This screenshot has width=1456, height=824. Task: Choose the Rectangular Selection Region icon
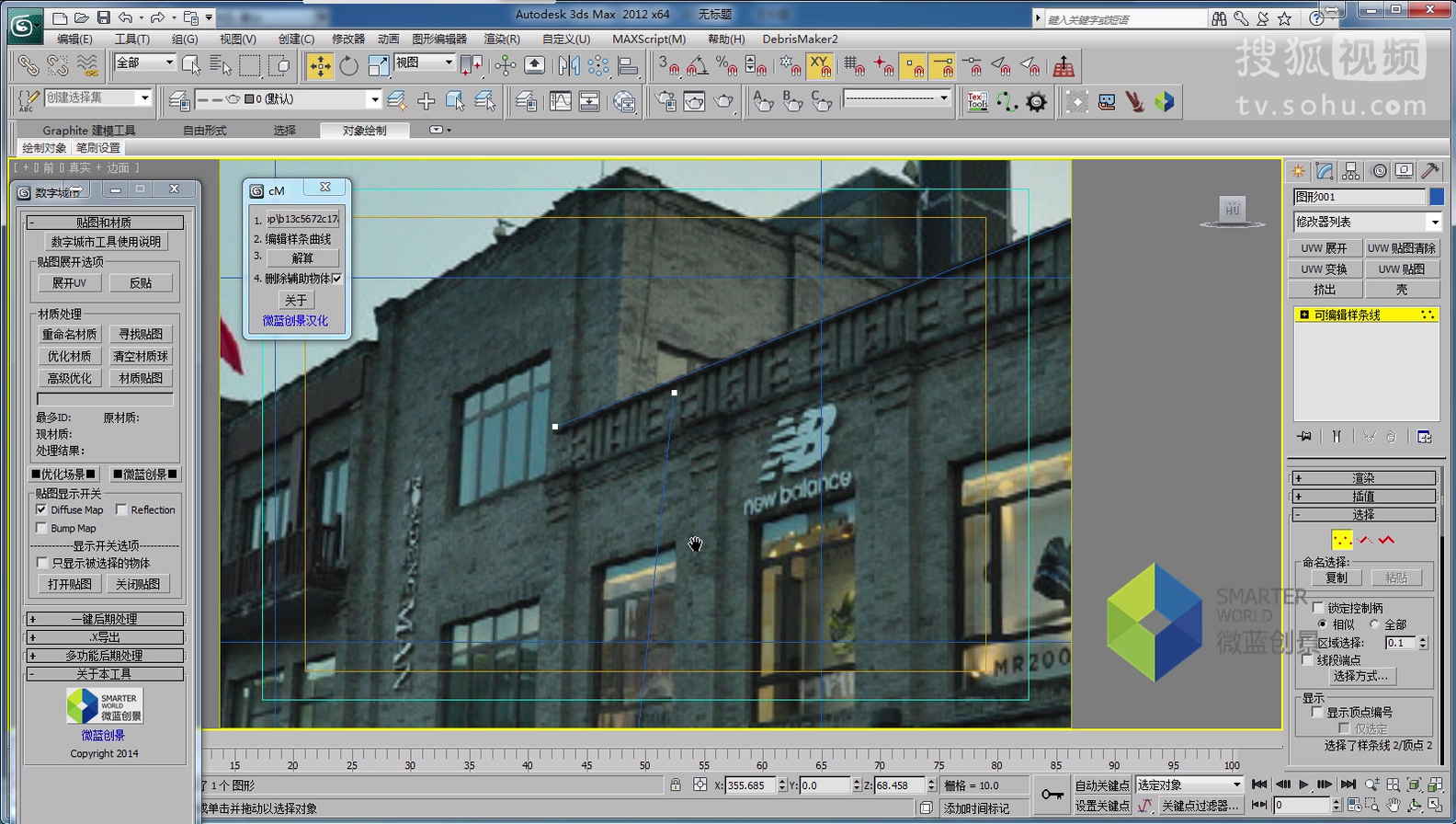(250, 65)
